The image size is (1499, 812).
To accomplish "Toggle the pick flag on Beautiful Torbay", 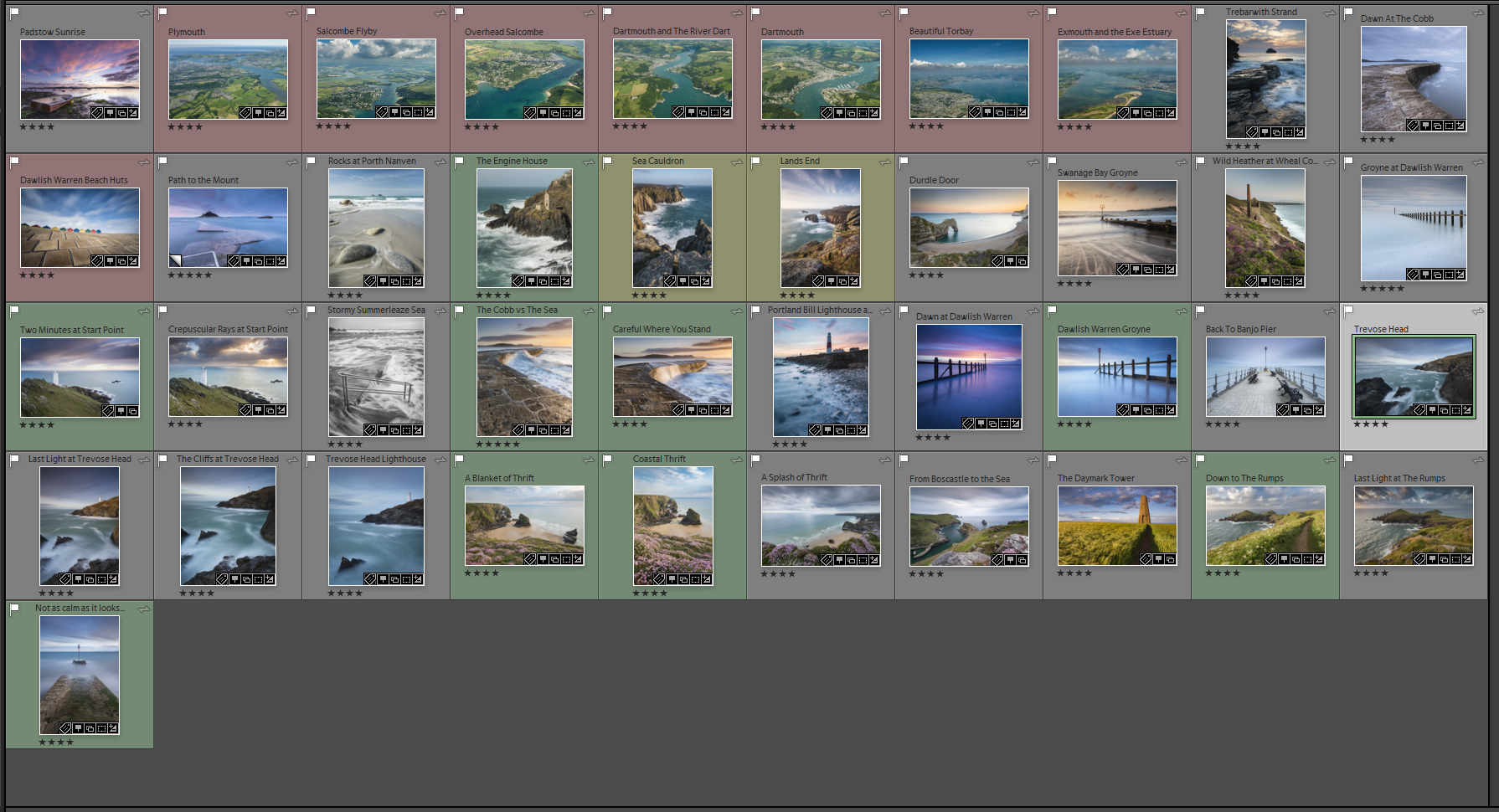I will click(904, 13).
